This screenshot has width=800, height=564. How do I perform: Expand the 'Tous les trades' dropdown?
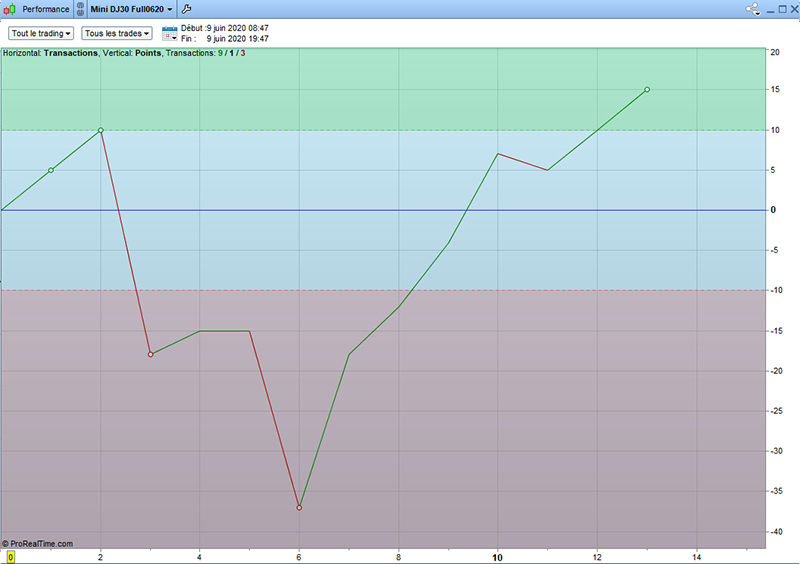point(117,33)
